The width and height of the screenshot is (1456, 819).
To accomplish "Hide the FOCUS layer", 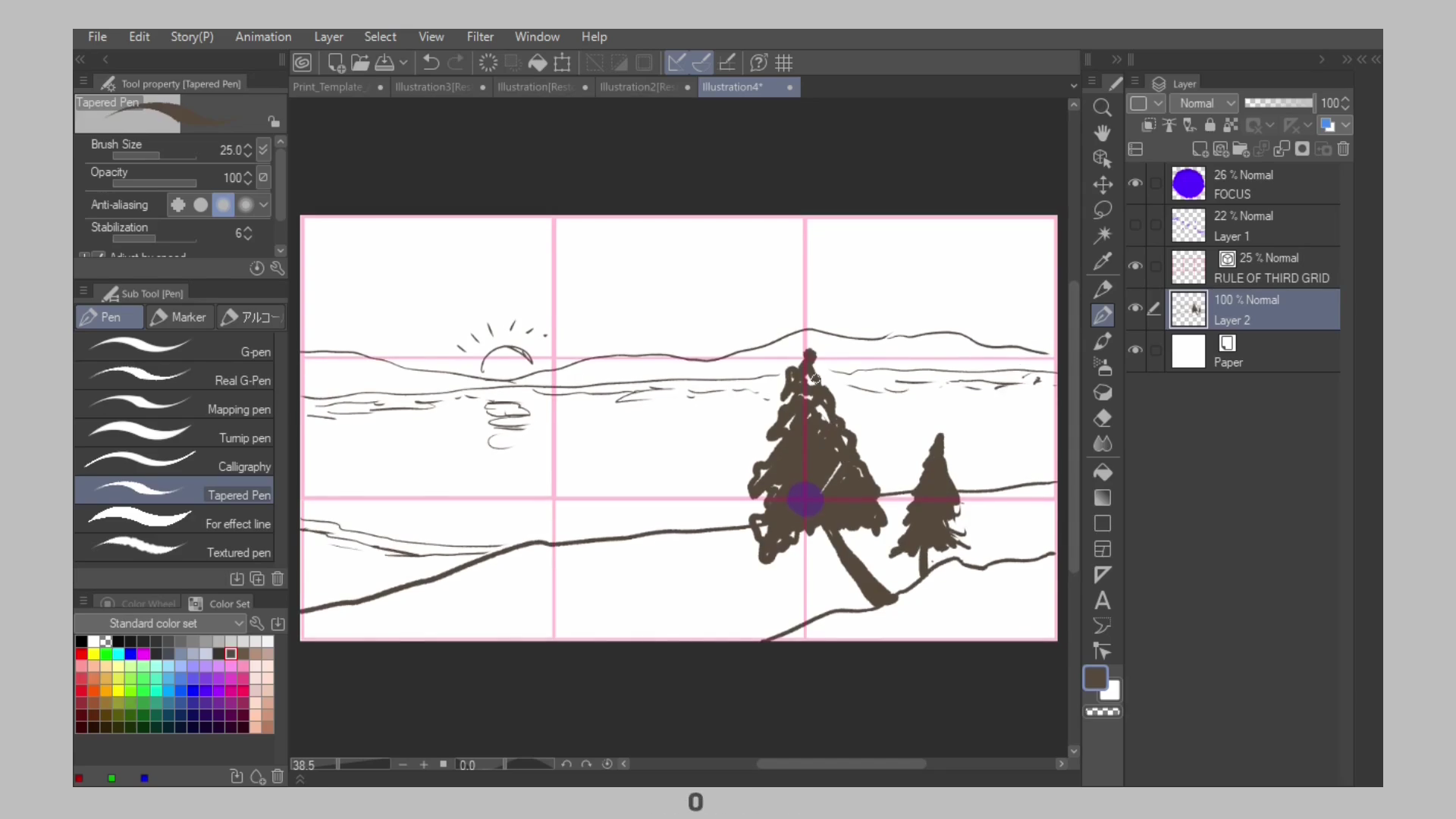I will 1135,183.
